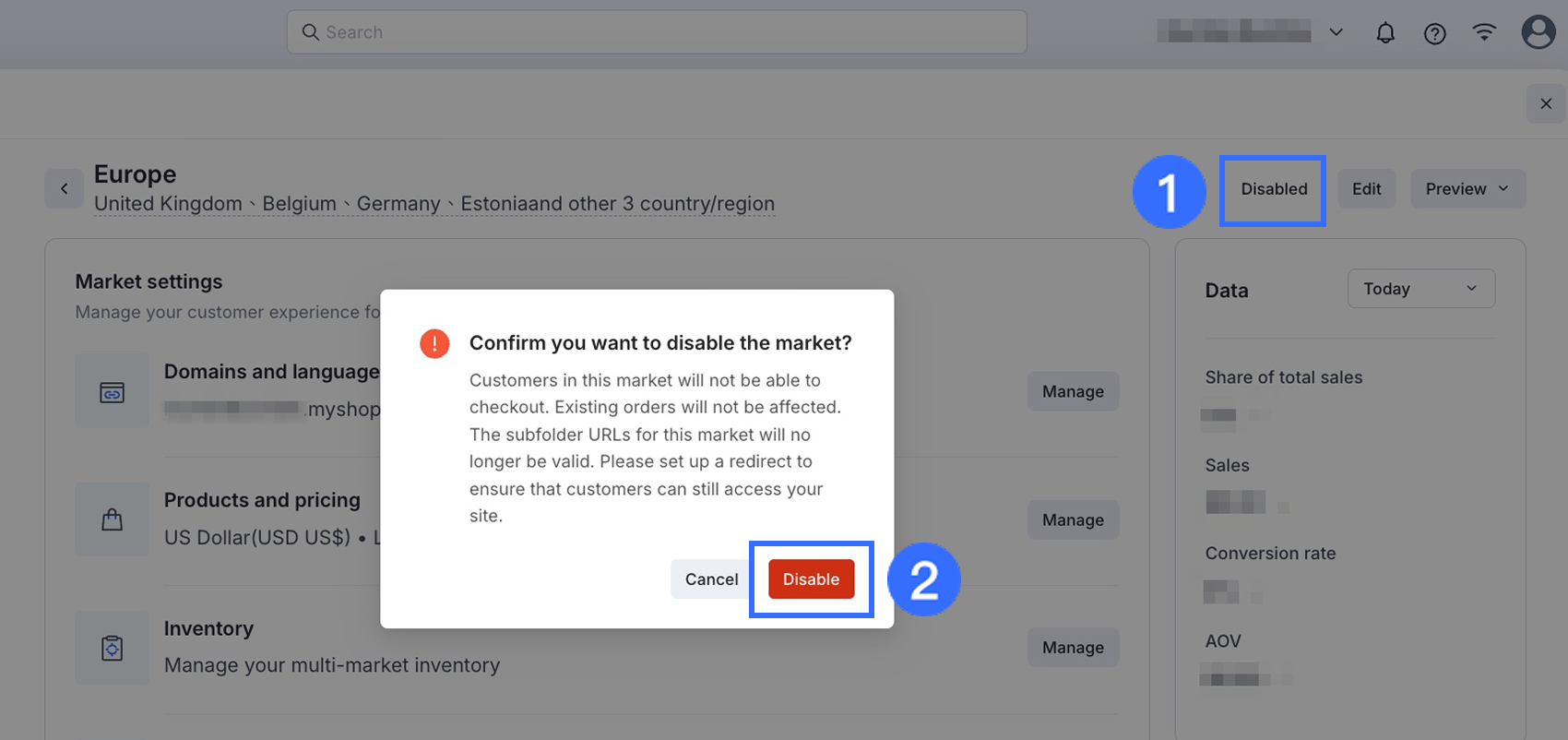Manage Inventory settings
This screenshot has height=740, width=1568.
click(x=1073, y=648)
